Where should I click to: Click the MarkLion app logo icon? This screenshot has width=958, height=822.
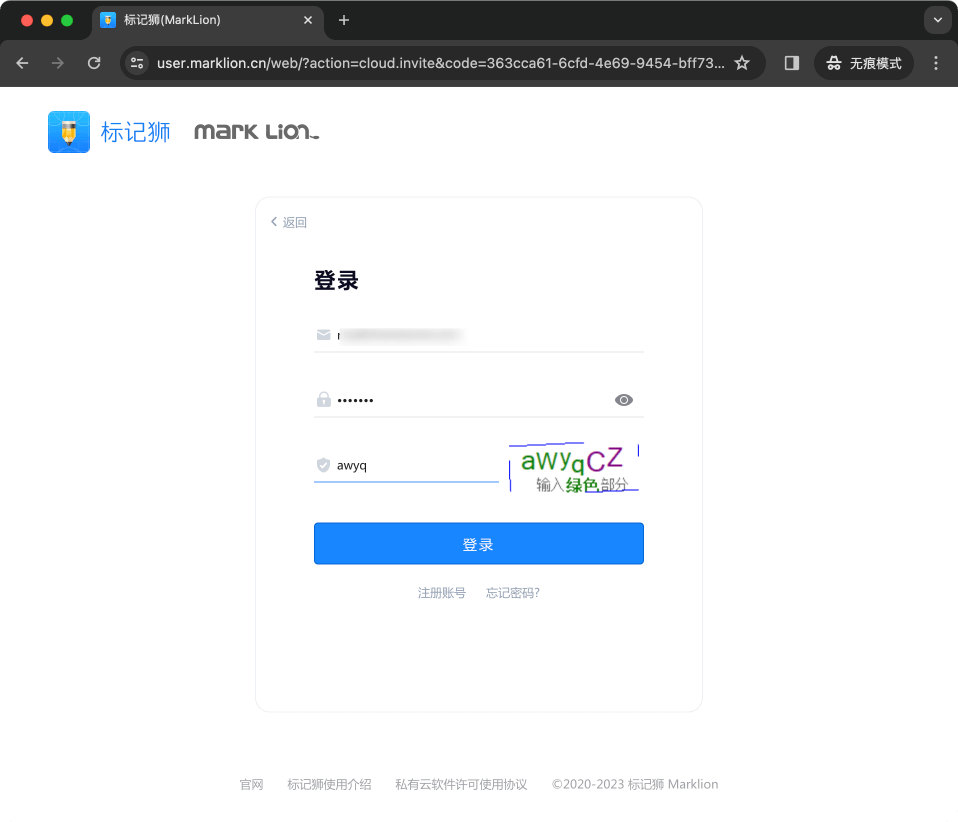[68, 131]
